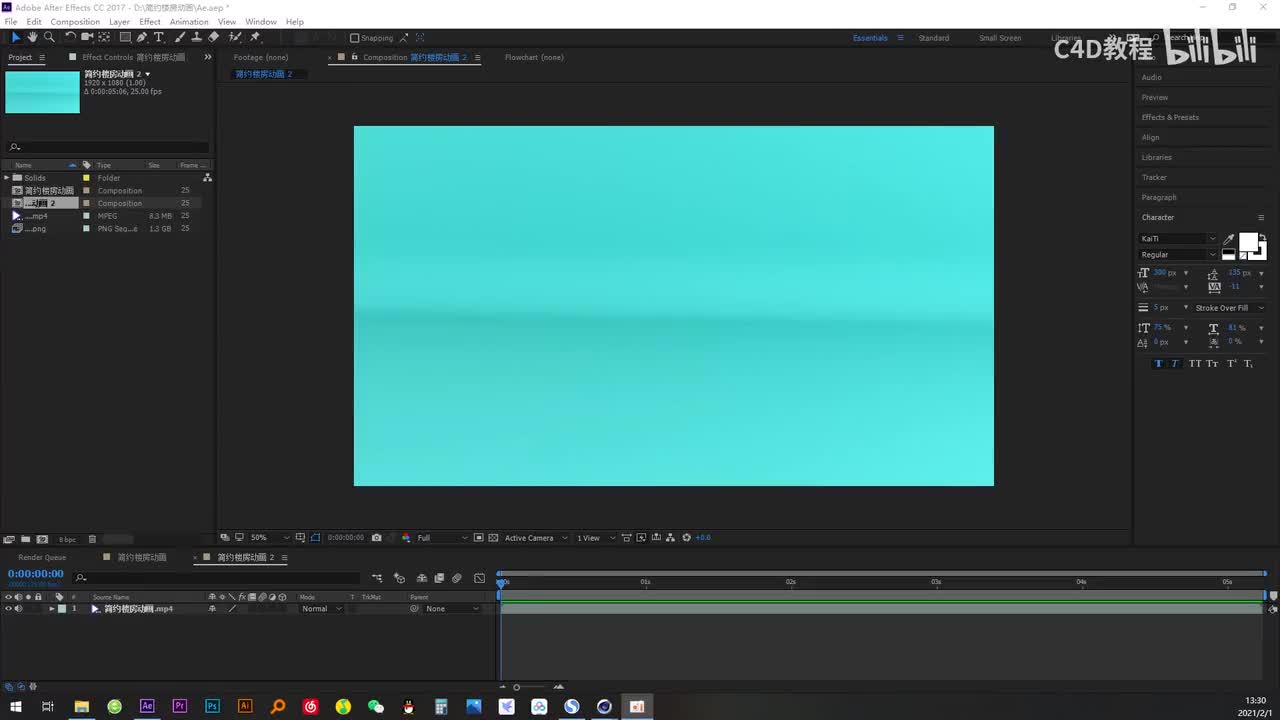The image size is (1280, 720).
Task: Enable the Snapping checkbox
Action: pyautogui.click(x=355, y=38)
